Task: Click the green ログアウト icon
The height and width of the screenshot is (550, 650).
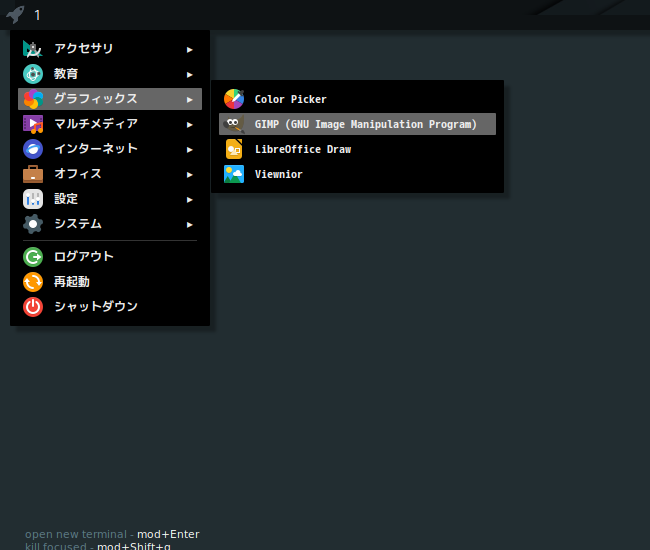Action: click(x=33, y=257)
